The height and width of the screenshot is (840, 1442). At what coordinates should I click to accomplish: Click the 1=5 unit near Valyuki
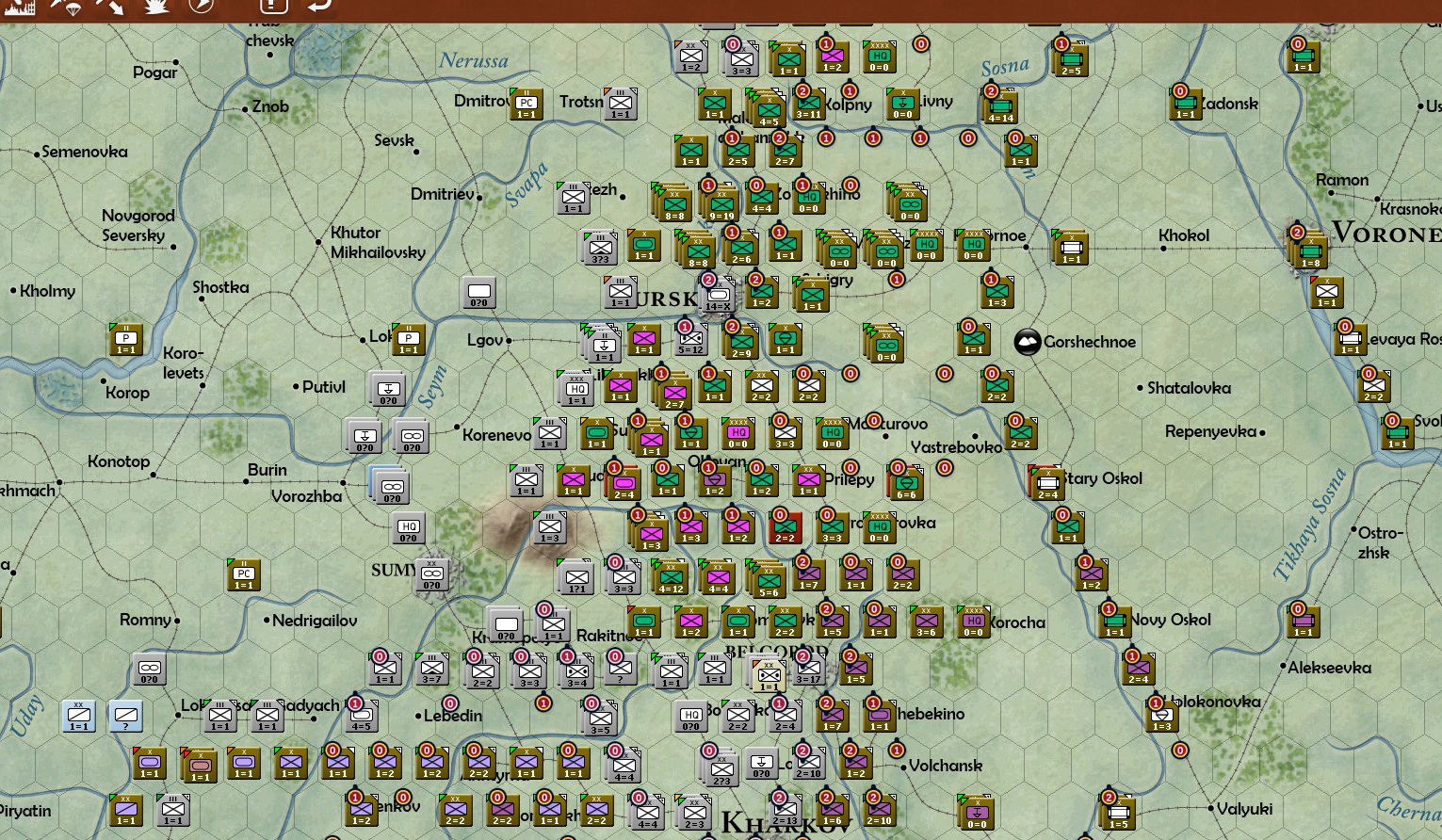(1118, 813)
